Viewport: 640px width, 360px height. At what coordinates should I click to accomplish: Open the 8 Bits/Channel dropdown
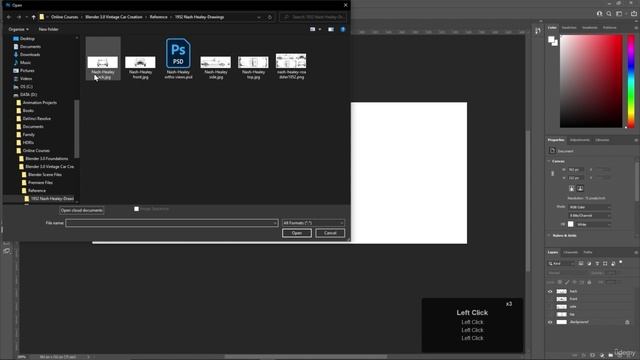coord(590,216)
